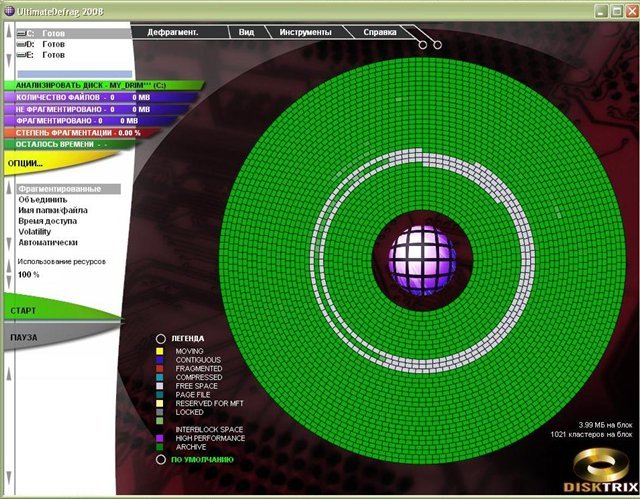This screenshot has height=499, width=640.
Task: Click Готов status of drive E:
Action: [53, 55]
